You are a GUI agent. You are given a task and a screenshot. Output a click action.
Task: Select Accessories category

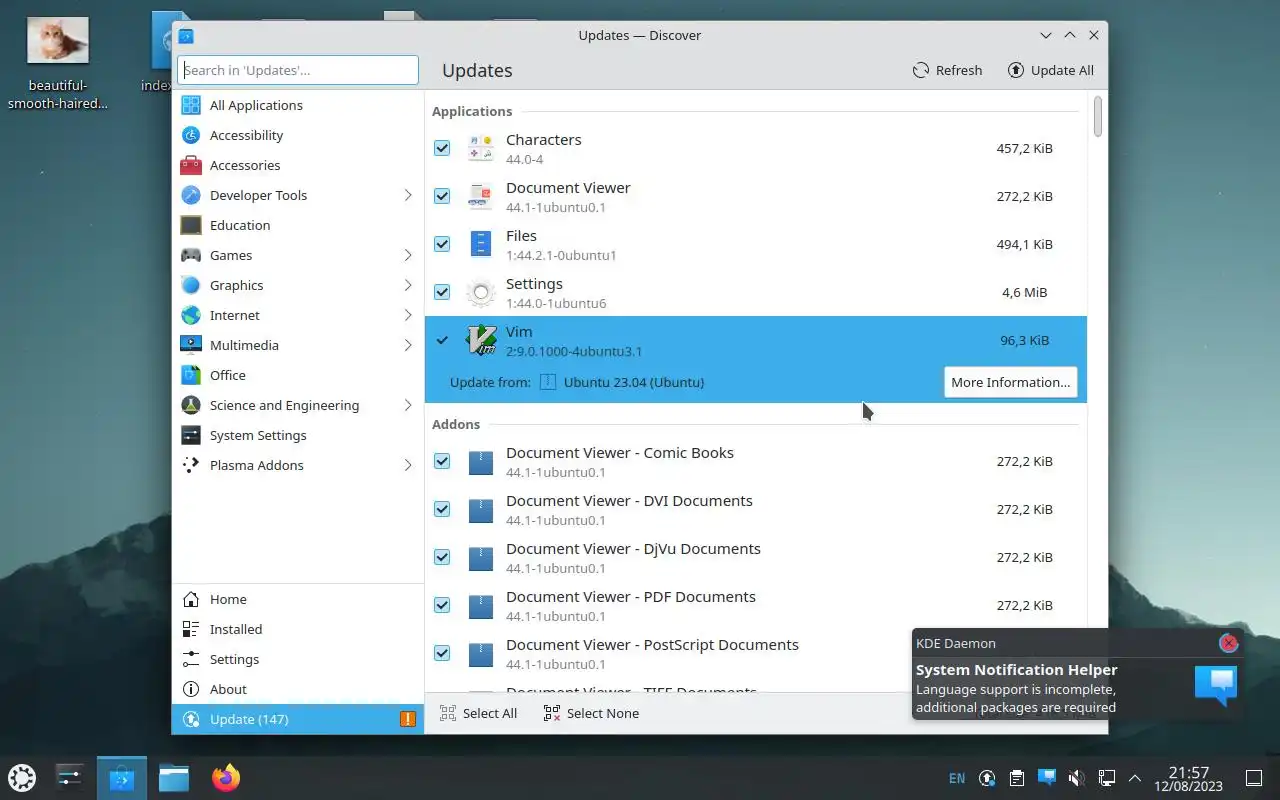coord(298,165)
